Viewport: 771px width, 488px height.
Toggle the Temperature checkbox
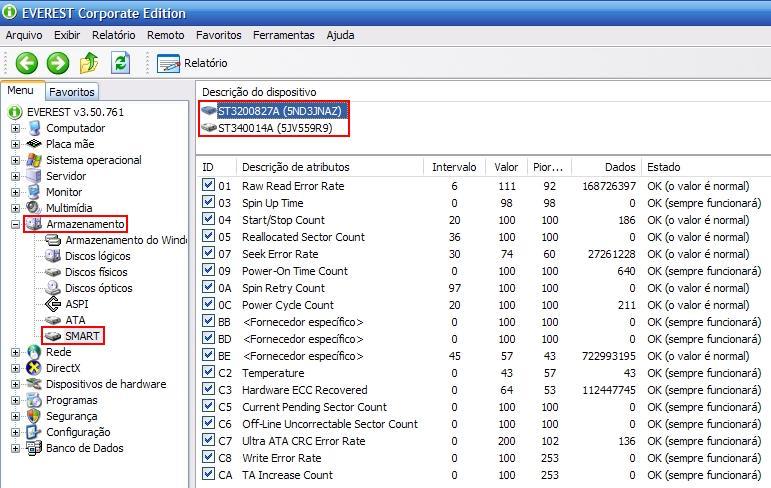208,372
